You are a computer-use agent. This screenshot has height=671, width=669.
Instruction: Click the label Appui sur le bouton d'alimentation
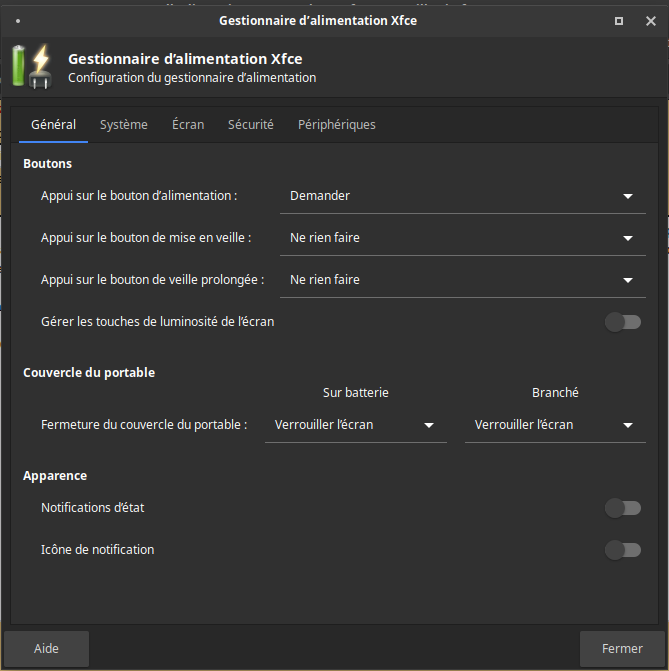[x=139, y=196]
